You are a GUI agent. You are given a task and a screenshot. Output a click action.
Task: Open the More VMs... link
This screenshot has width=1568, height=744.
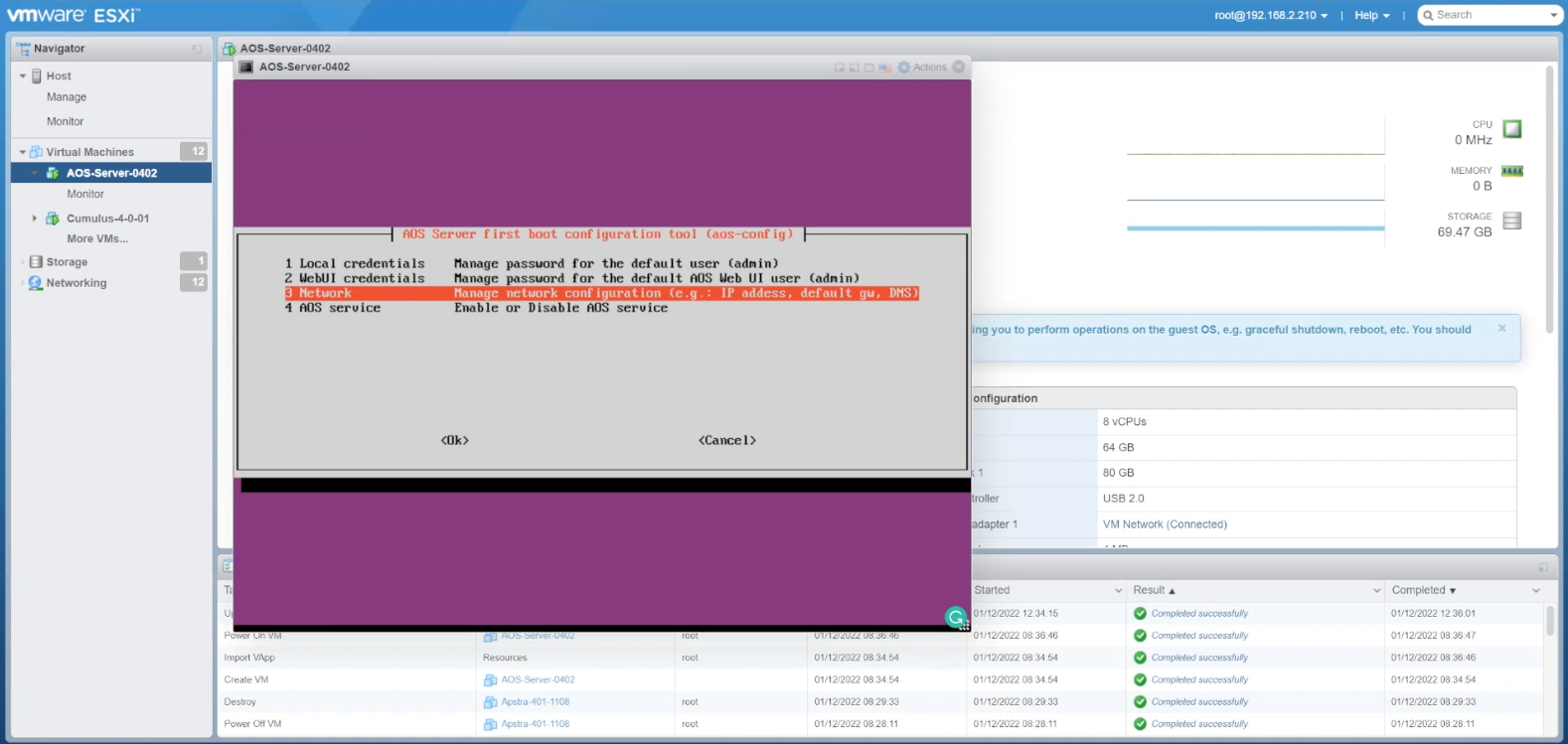click(97, 238)
